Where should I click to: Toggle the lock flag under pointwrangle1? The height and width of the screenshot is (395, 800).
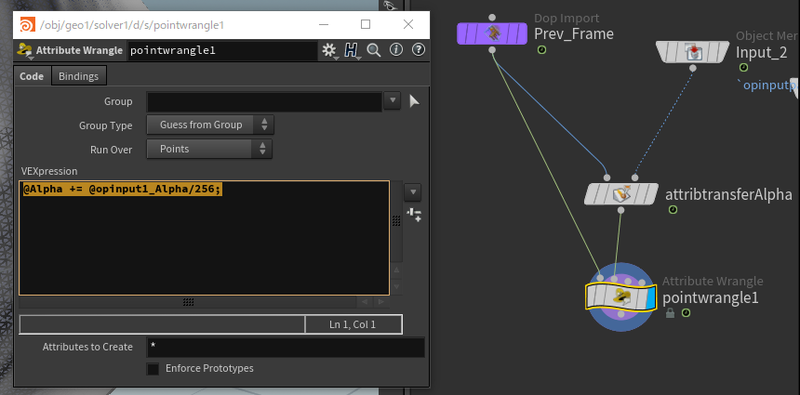[x=670, y=313]
